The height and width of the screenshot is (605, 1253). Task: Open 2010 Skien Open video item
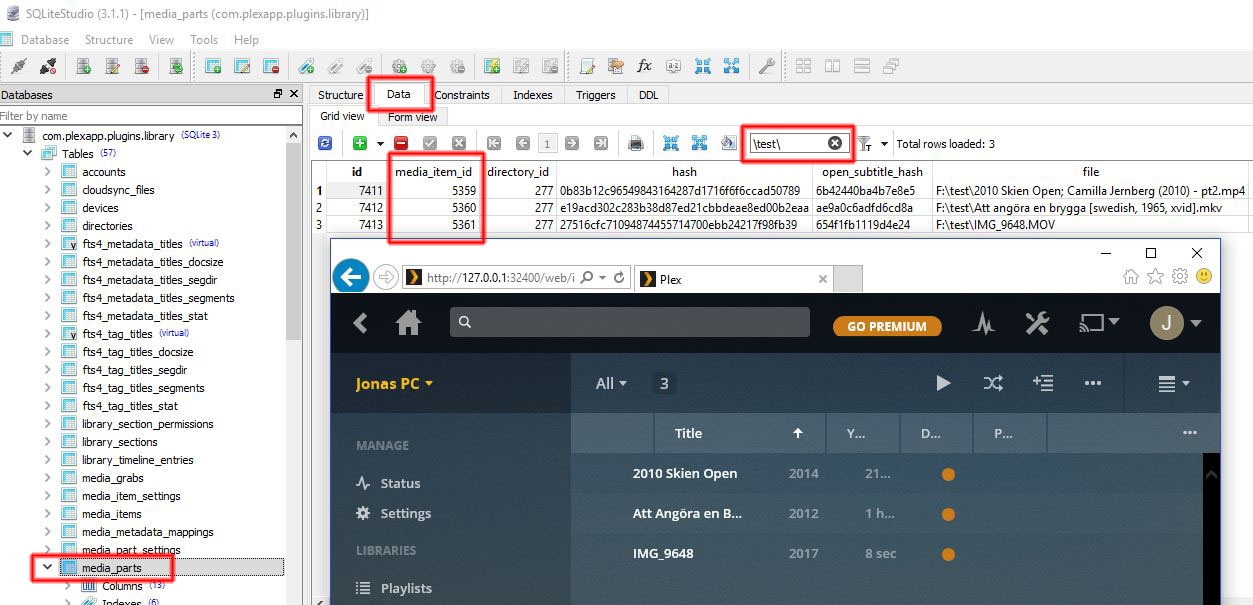pyautogui.click(x=685, y=473)
